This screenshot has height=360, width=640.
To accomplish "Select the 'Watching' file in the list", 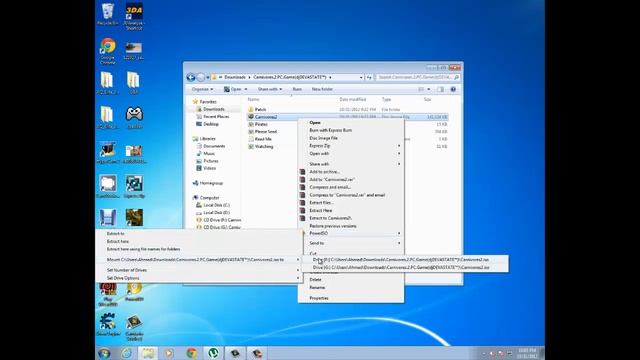I will [x=264, y=147].
